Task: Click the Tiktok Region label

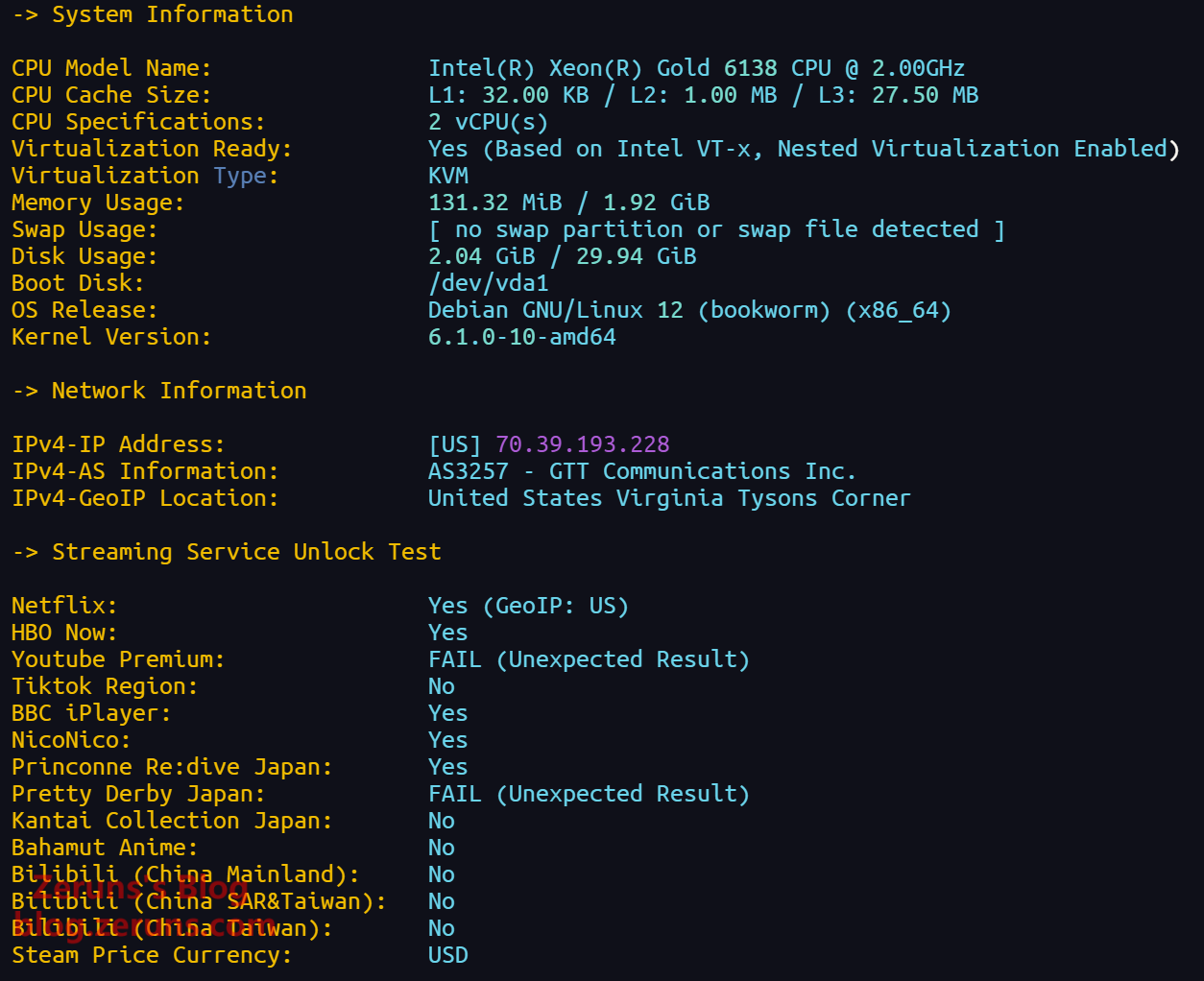Action: click(104, 686)
